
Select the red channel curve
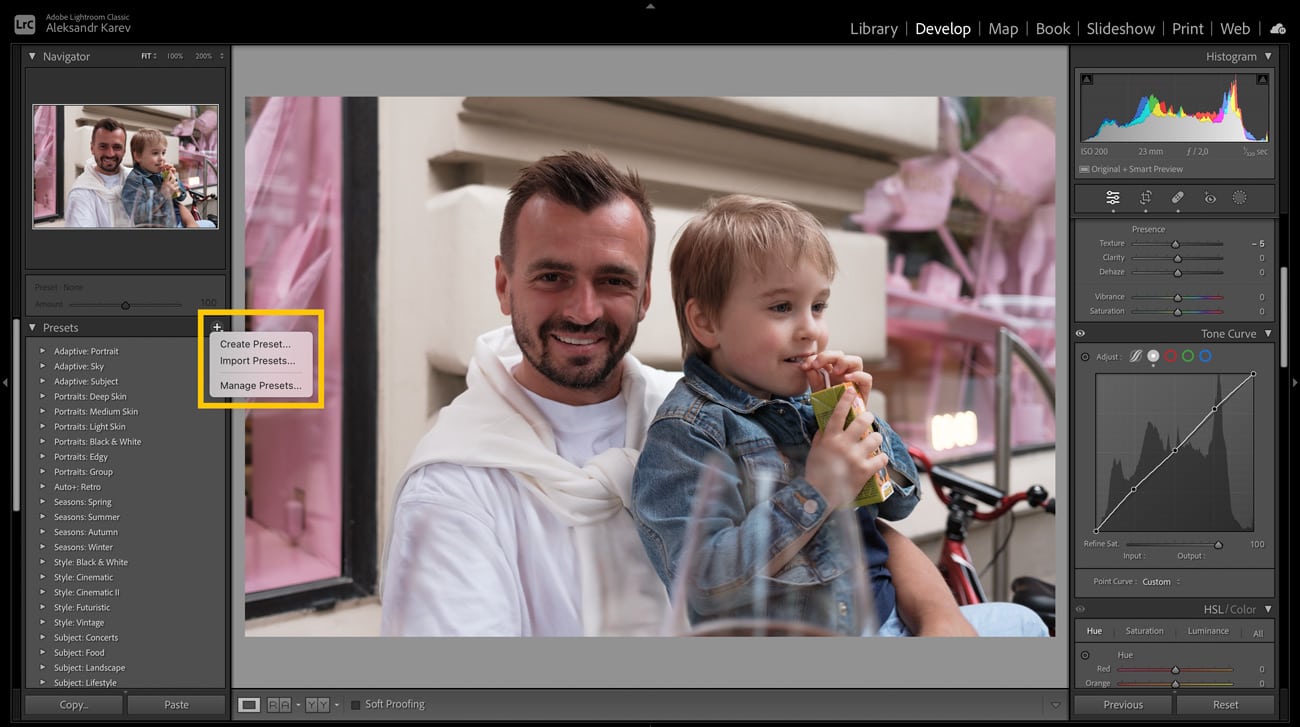[1171, 356]
